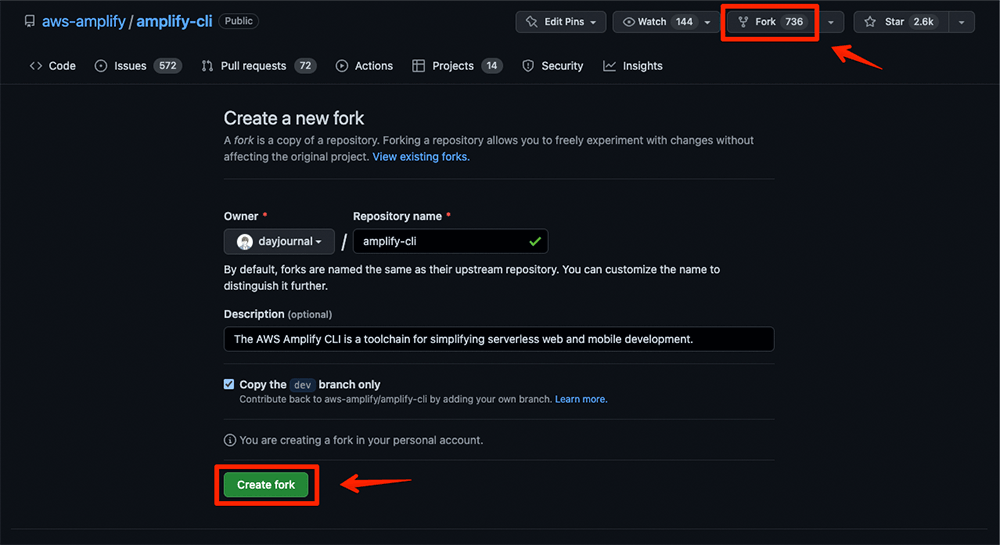Open the Projects tab
1000x545 pixels.
point(457,66)
